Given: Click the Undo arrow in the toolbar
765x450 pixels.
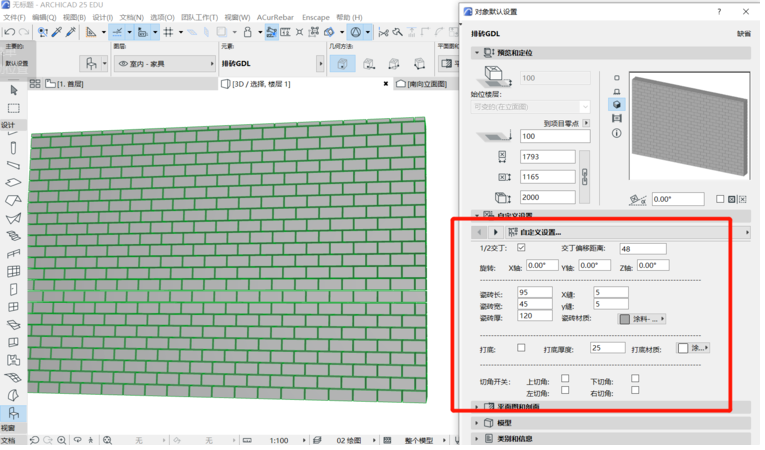Looking at the screenshot, I should [9, 32].
